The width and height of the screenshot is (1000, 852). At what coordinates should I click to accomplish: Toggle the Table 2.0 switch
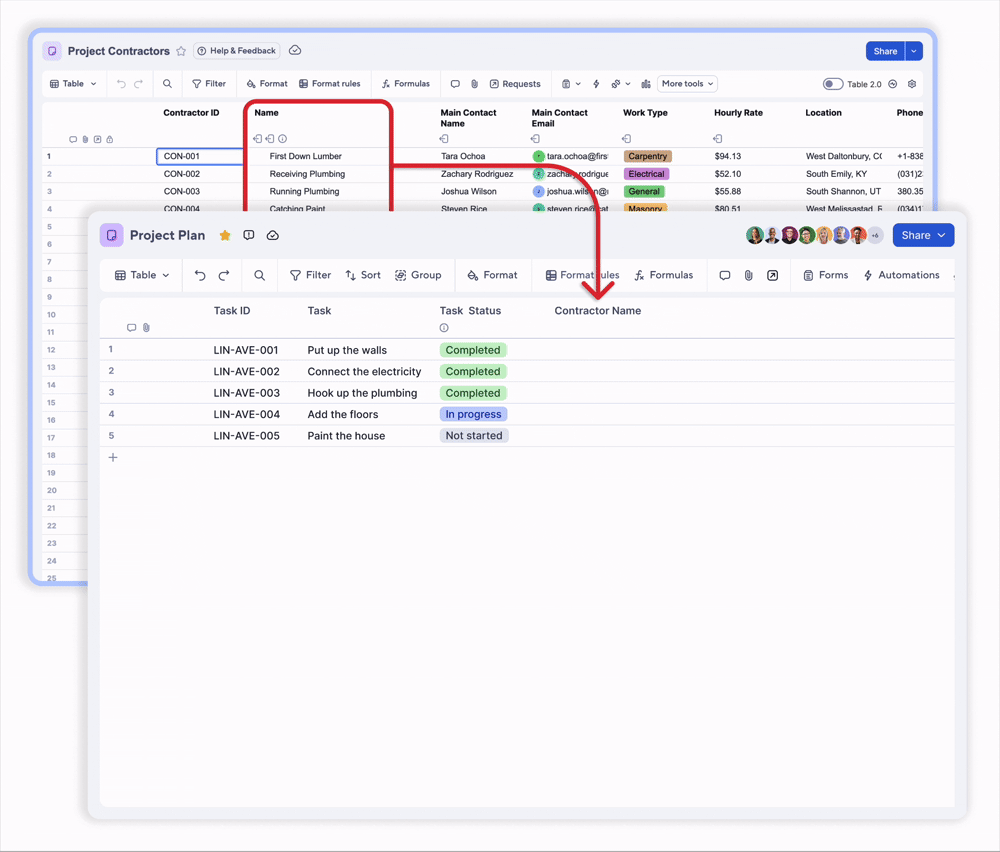pyautogui.click(x=833, y=84)
